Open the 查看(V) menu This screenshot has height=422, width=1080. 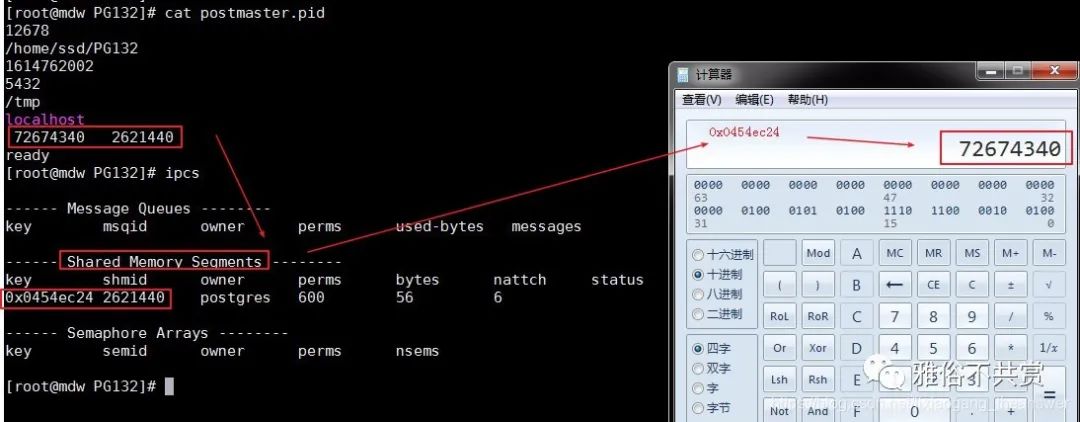[x=701, y=100]
